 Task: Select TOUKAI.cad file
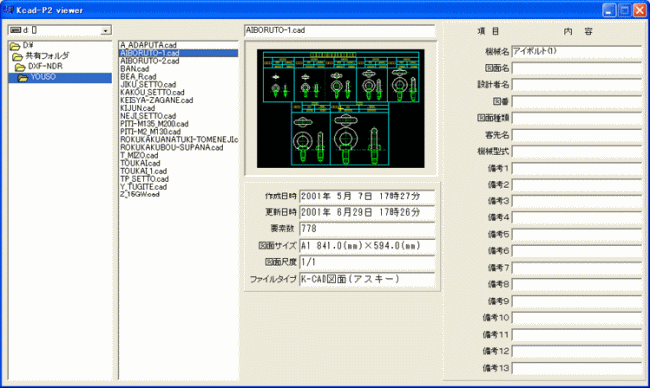coord(140,163)
